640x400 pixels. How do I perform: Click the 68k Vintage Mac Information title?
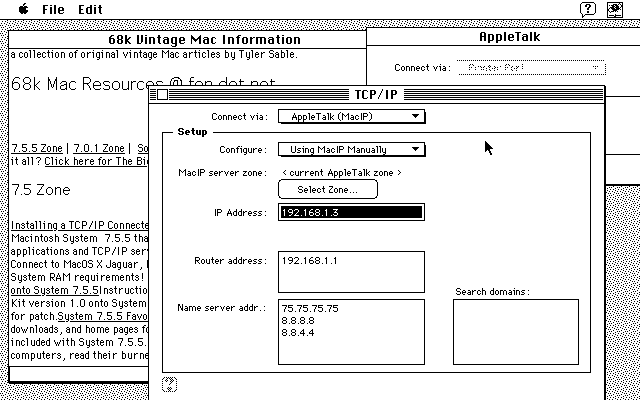[x=204, y=40]
